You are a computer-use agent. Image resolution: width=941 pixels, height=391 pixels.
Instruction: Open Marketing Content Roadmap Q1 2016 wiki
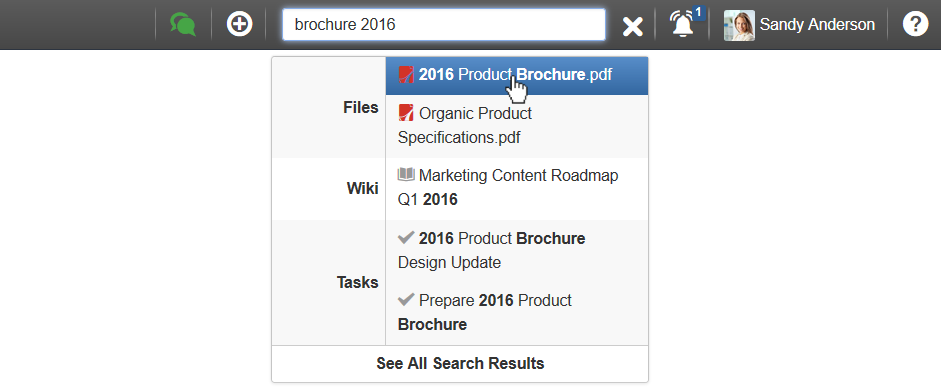pyautogui.click(x=517, y=188)
